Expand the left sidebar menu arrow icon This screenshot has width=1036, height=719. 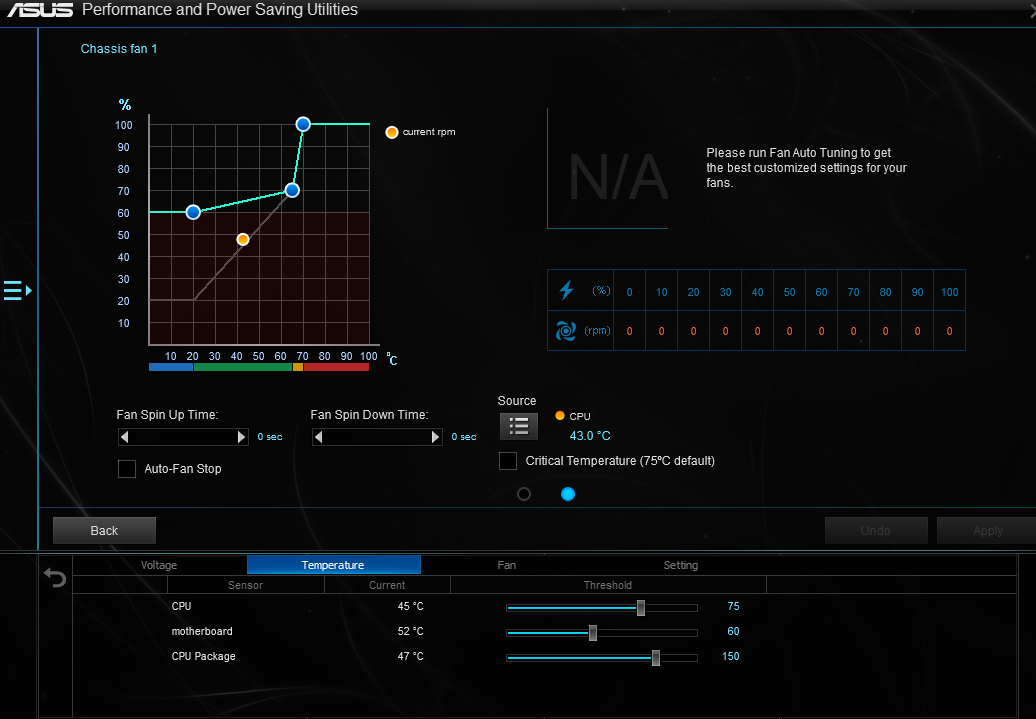pos(17,290)
